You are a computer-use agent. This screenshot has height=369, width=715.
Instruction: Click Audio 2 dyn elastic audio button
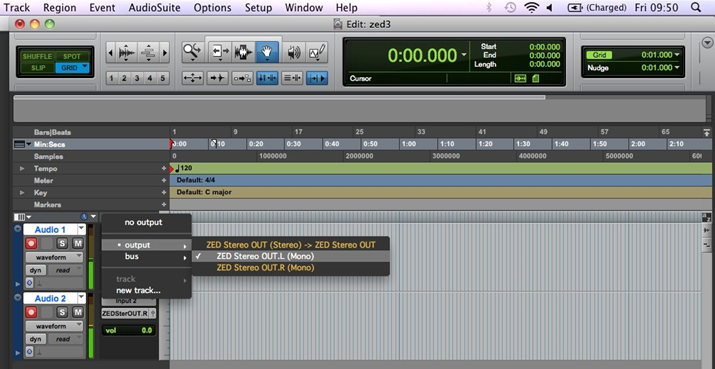(35, 339)
